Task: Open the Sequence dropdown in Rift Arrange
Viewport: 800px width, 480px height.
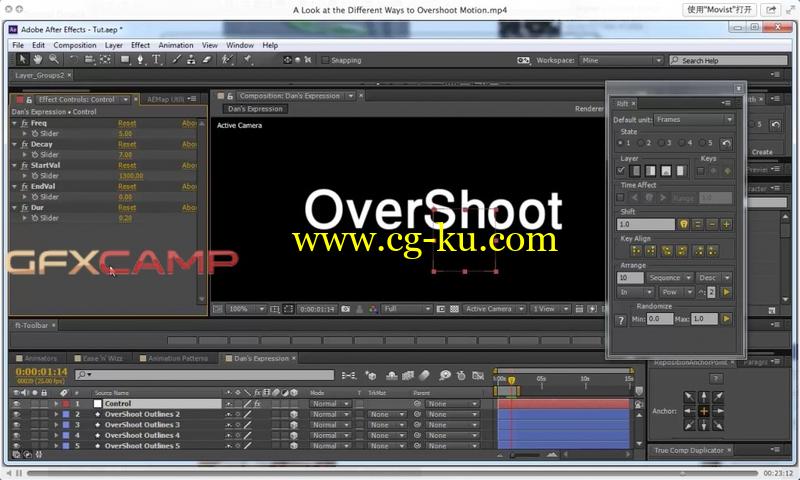Action: [x=669, y=278]
